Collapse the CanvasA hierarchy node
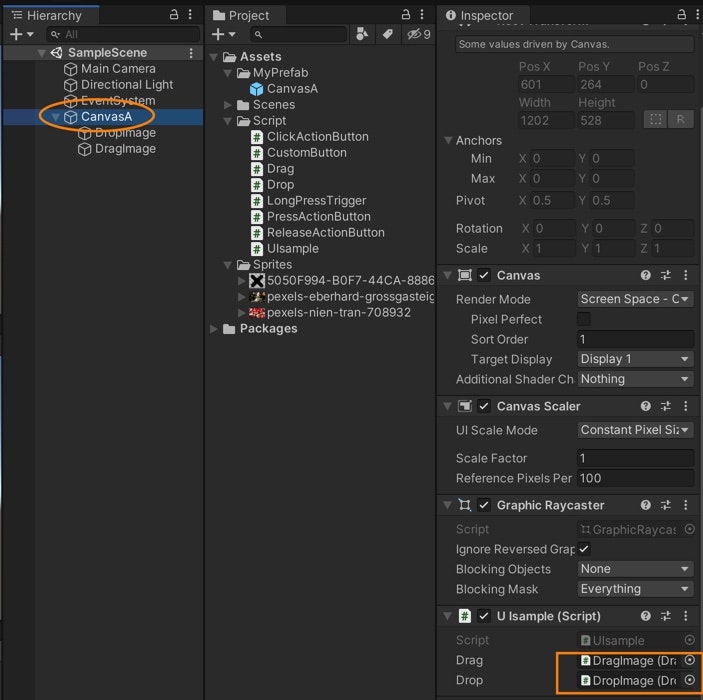Image resolution: width=703 pixels, height=700 pixels. [x=56, y=117]
